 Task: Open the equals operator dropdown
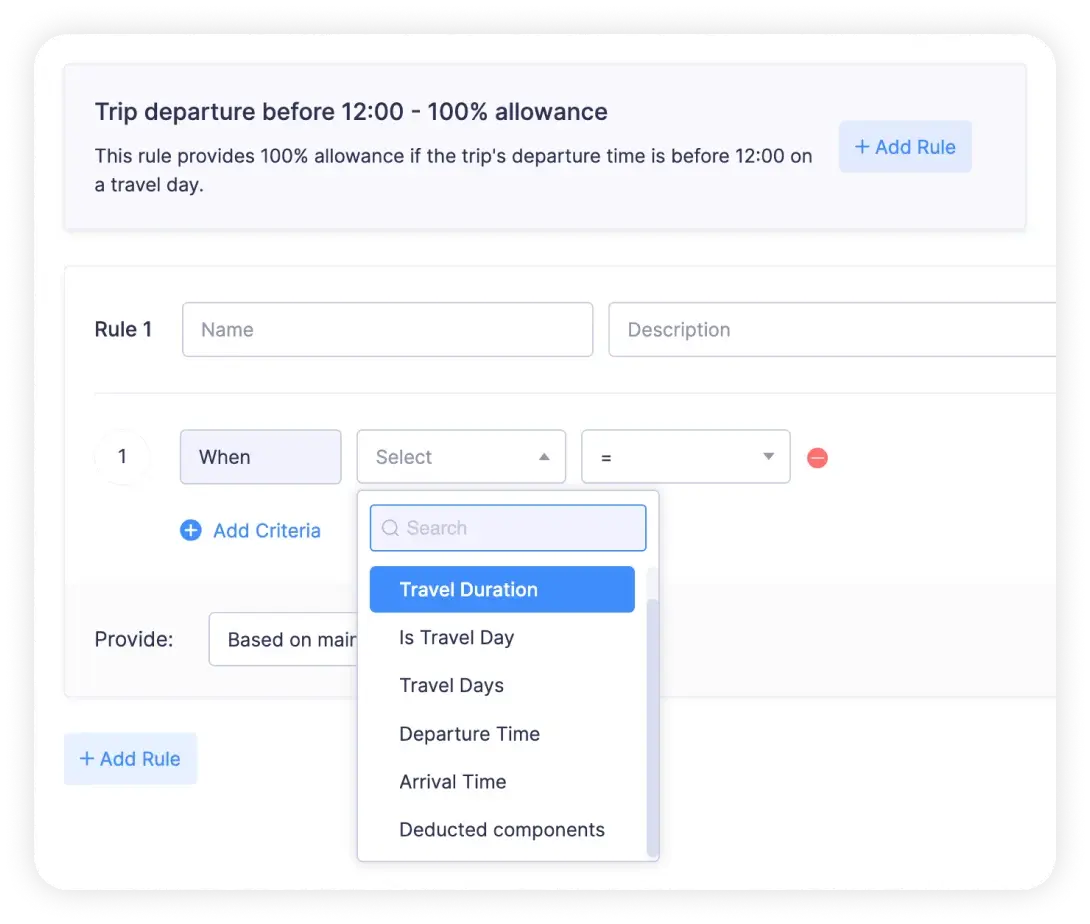(x=685, y=457)
